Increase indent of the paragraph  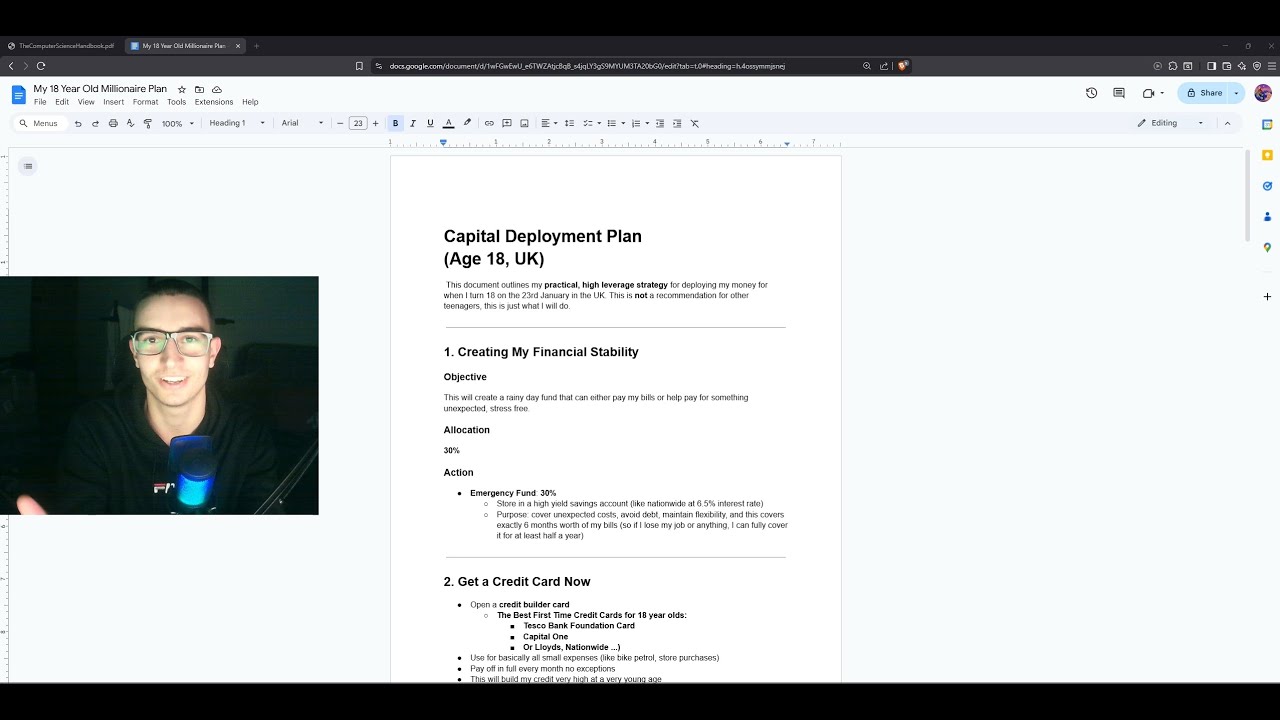(x=677, y=123)
